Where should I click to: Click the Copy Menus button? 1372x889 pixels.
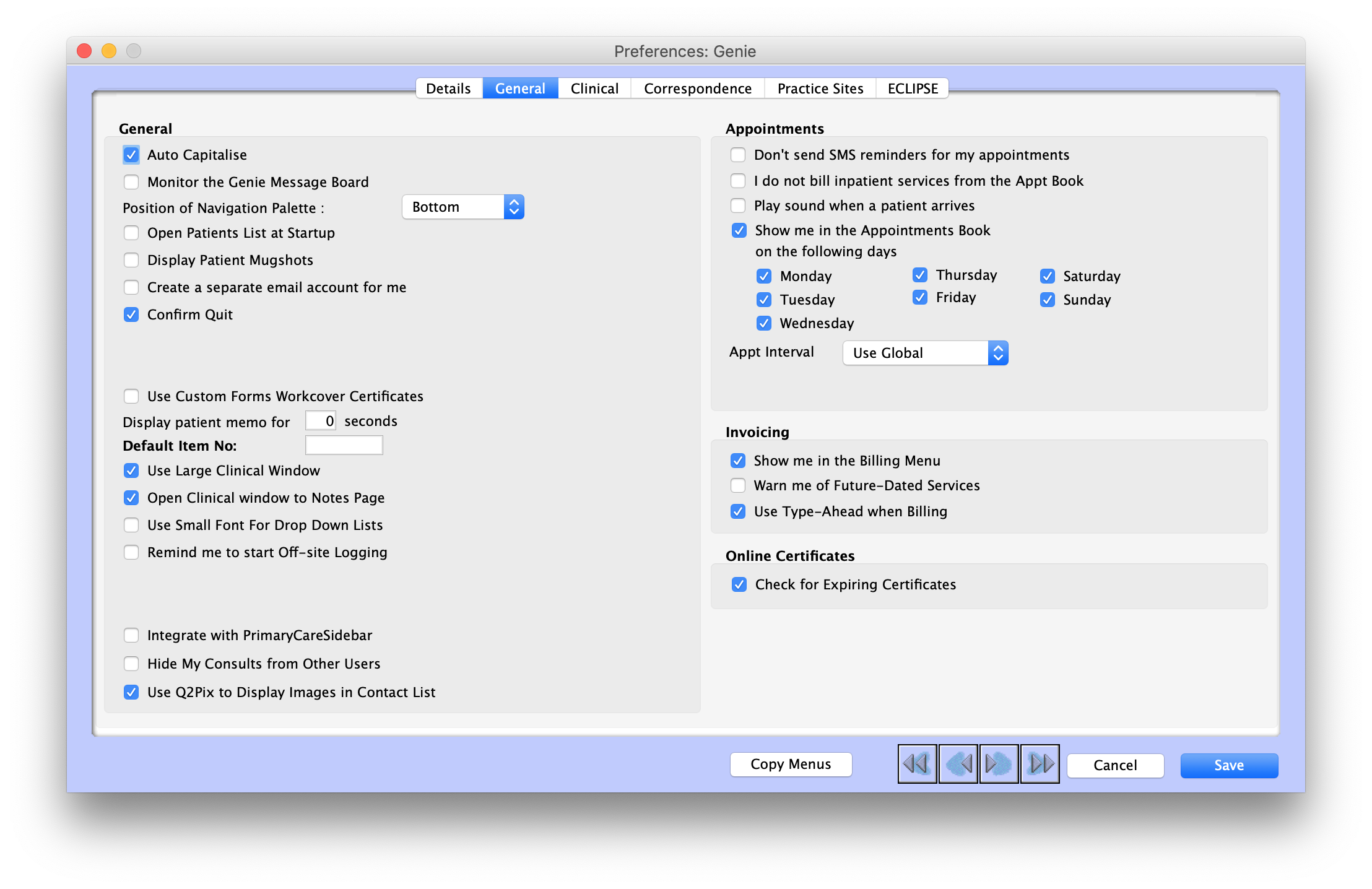(791, 764)
